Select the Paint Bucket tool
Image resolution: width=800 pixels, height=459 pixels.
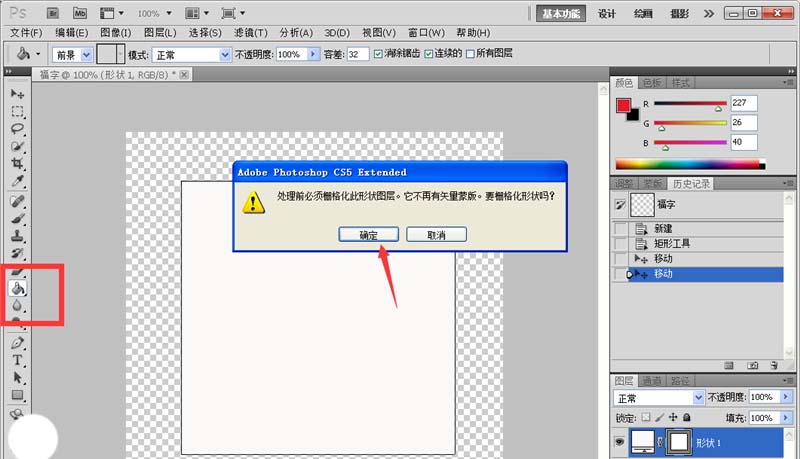(17, 289)
